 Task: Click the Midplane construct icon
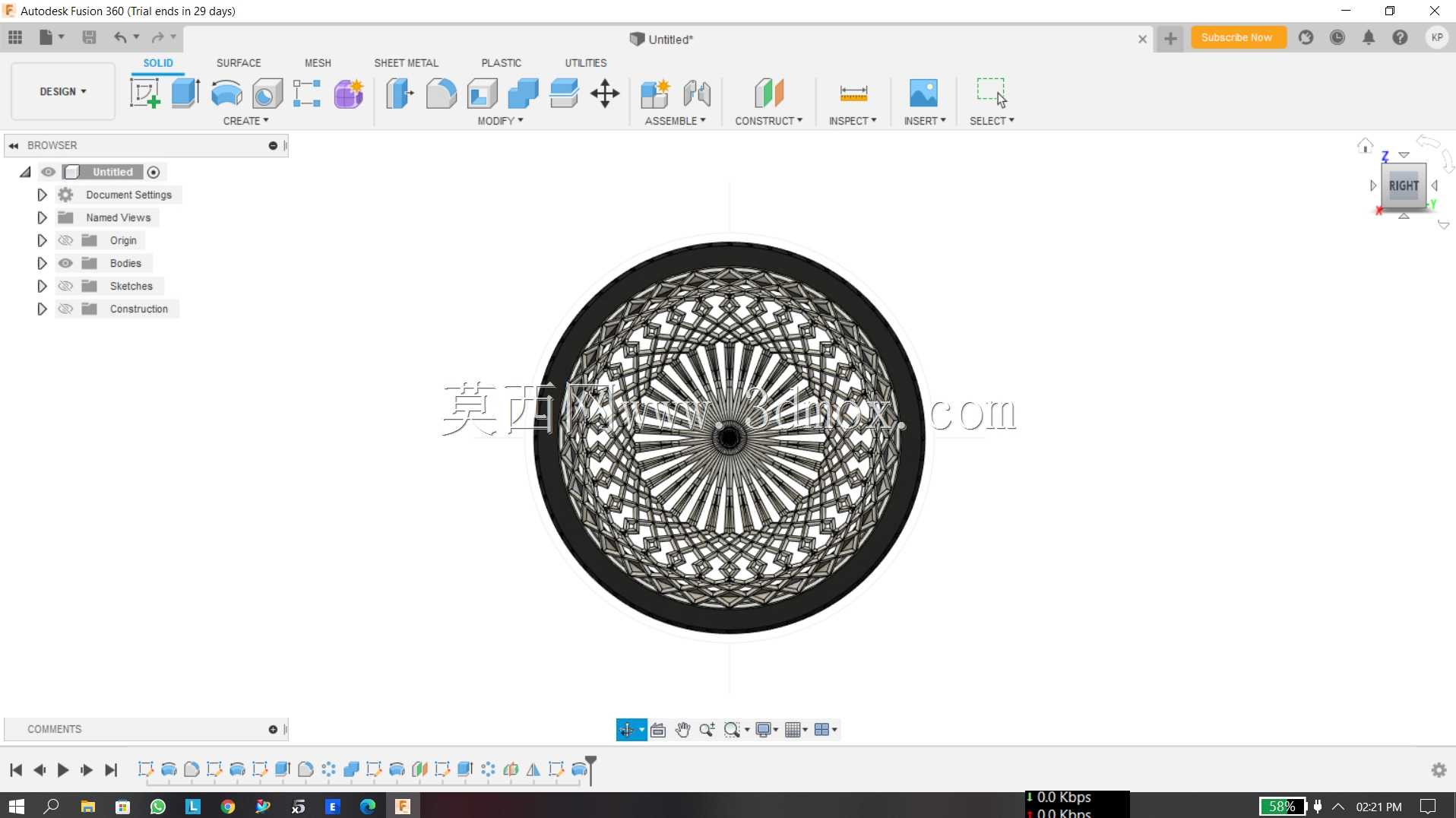(769, 94)
